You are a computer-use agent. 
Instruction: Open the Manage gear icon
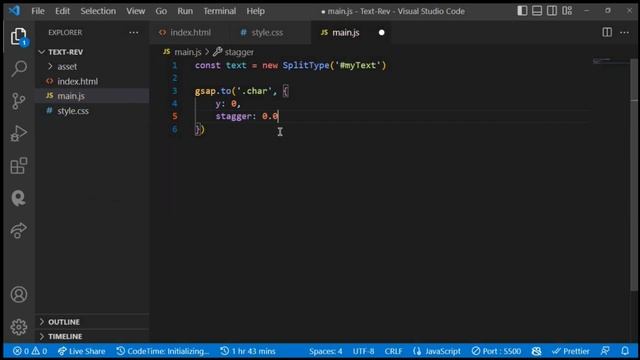pyautogui.click(x=19, y=327)
